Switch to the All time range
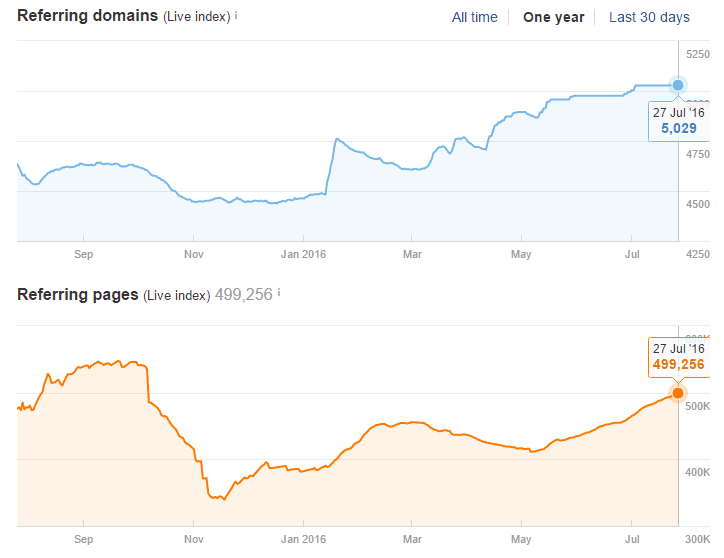This screenshot has height=558, width=724. click(x=474, y=17)
